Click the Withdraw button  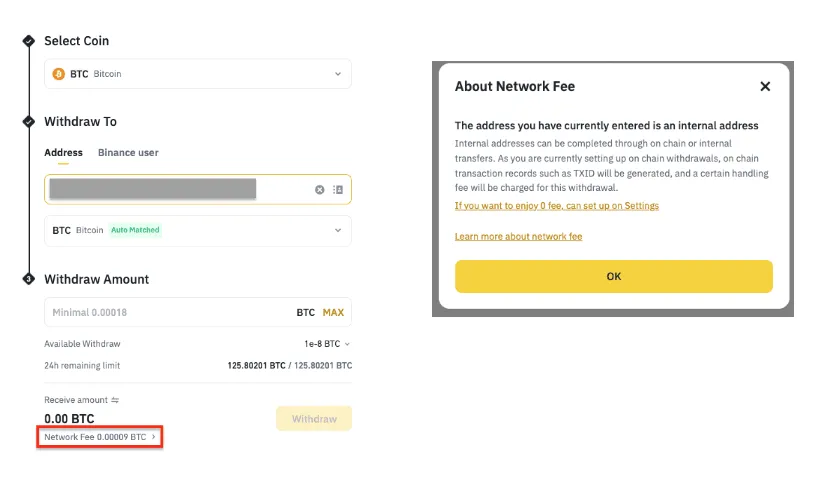[314, 419]
